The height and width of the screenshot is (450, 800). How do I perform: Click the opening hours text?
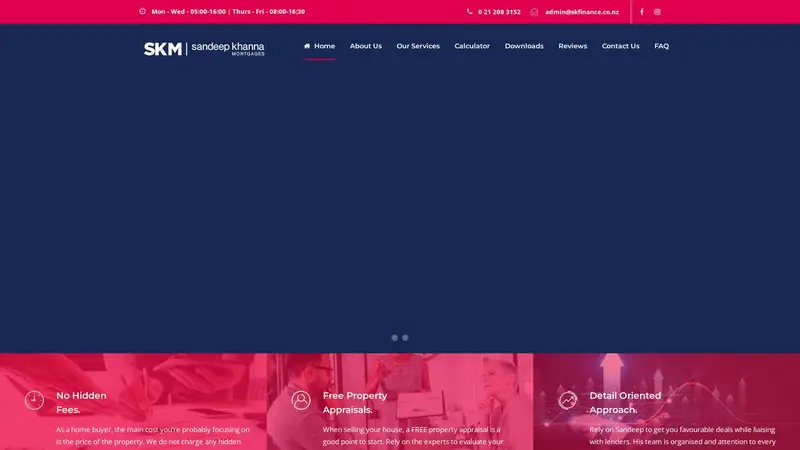click(x=228, y=11)
